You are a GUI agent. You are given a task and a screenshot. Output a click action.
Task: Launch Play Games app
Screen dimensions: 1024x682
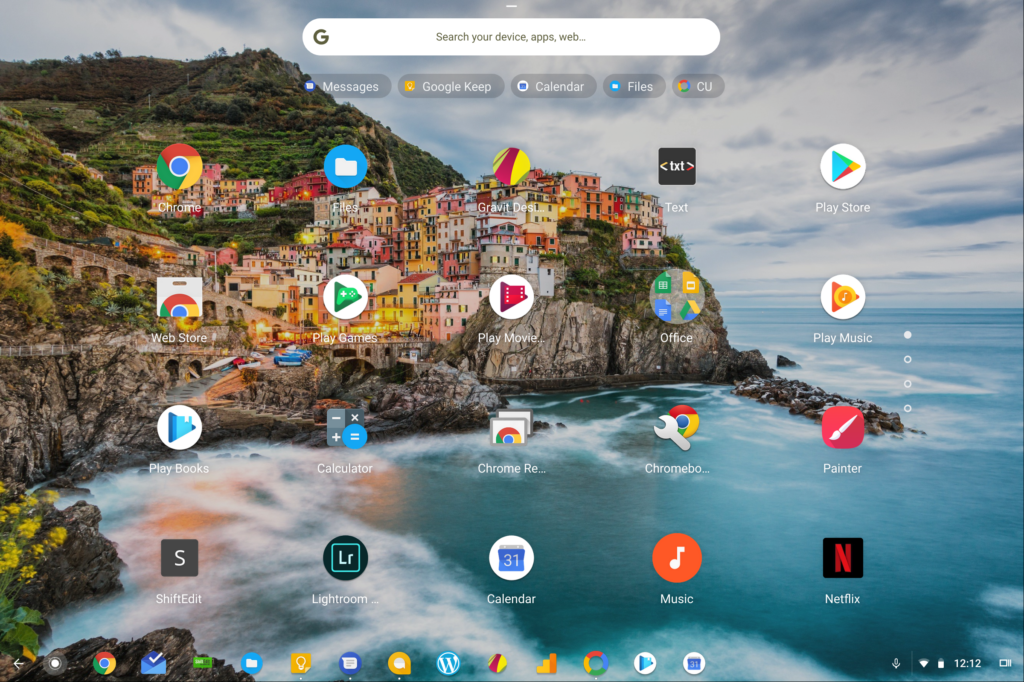345,298
